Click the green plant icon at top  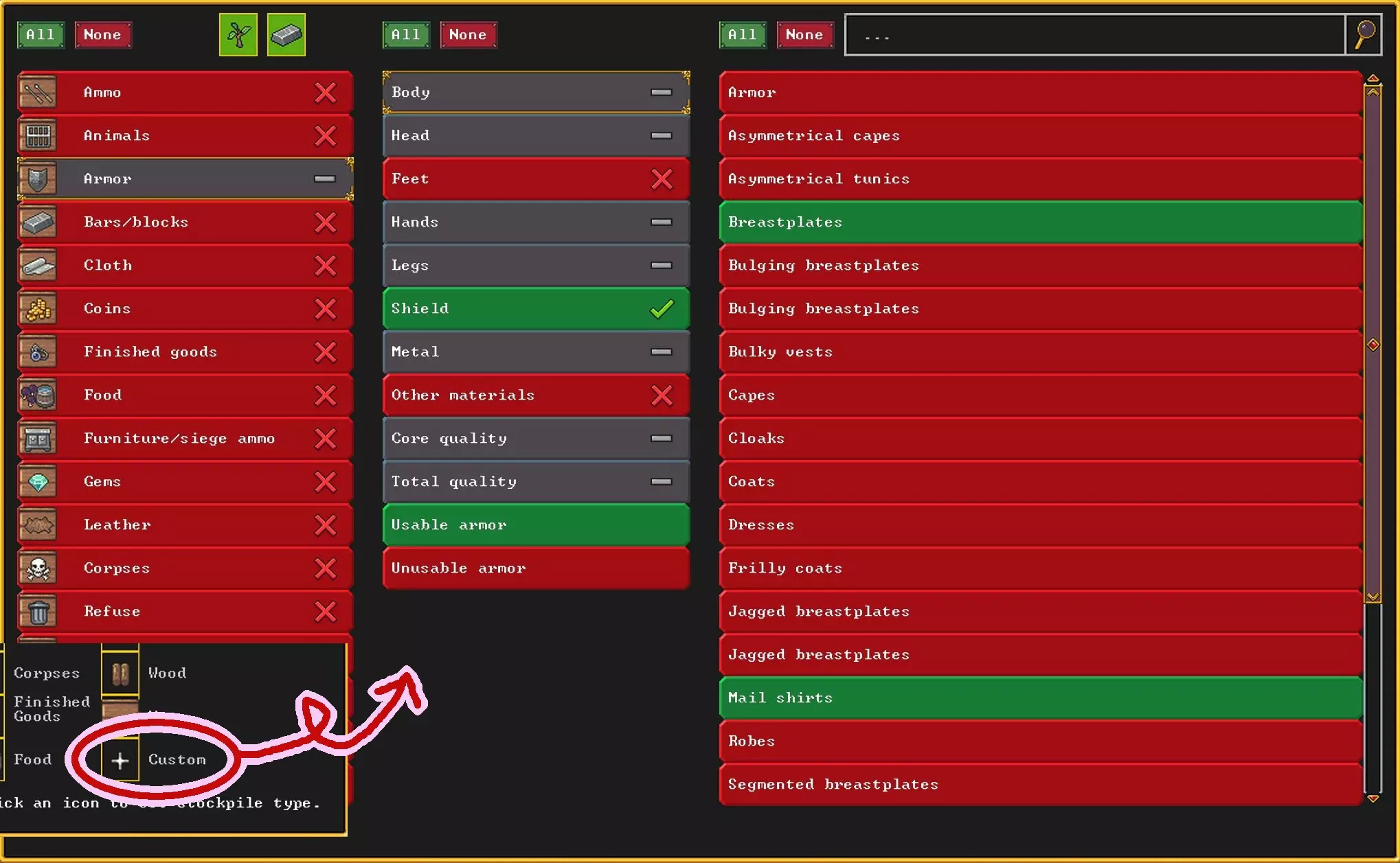238,34
